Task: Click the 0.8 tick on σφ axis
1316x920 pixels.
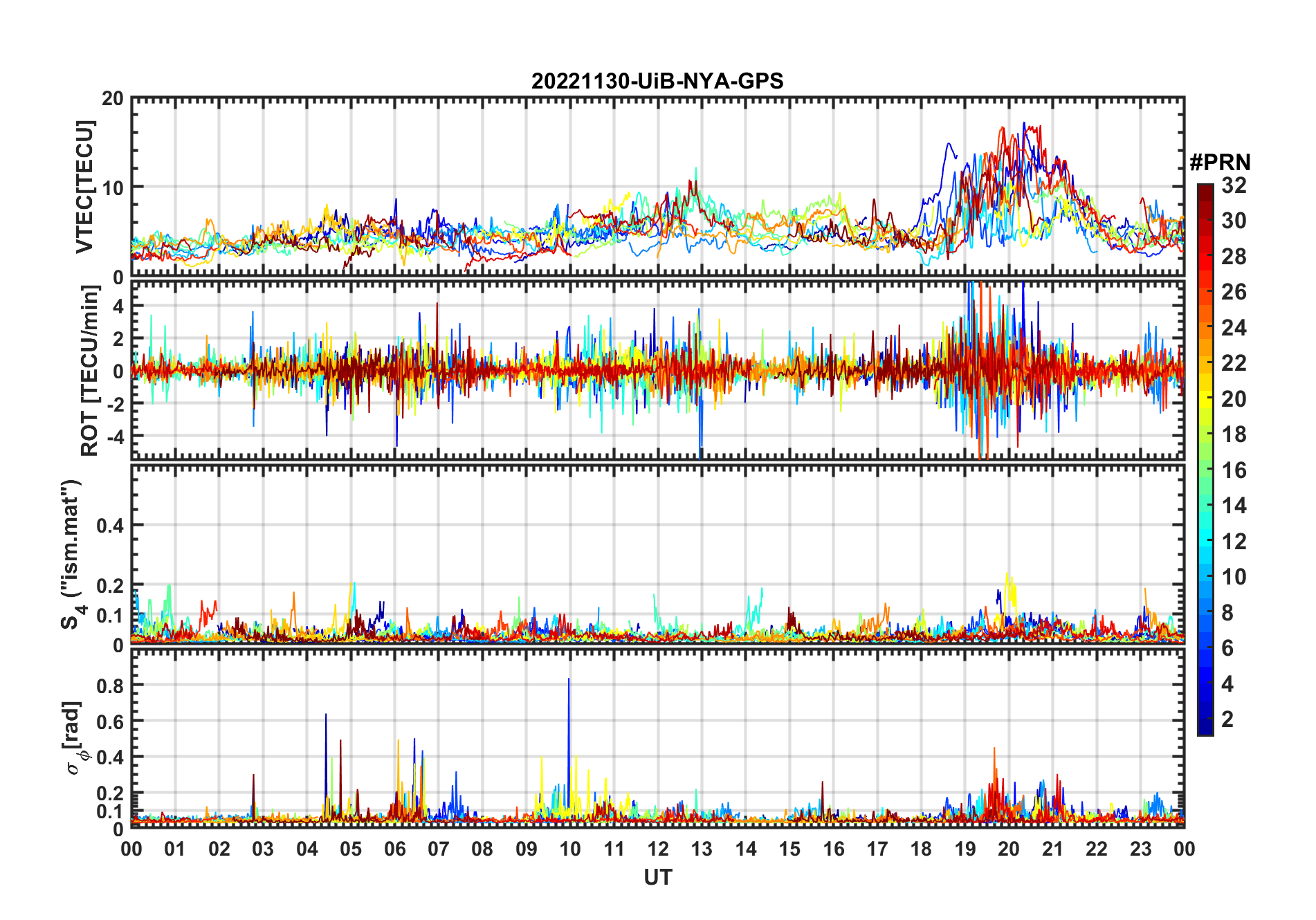Action: [x=110, y=686]
